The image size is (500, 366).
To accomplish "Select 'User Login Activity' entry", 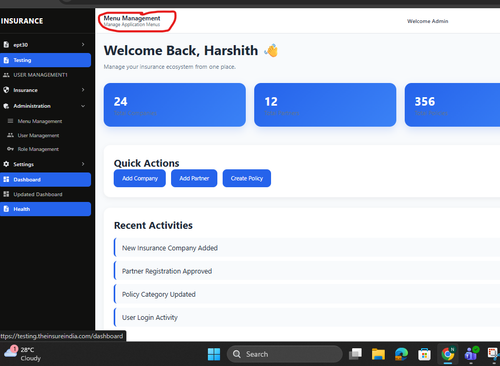I will tap(307, 317).
